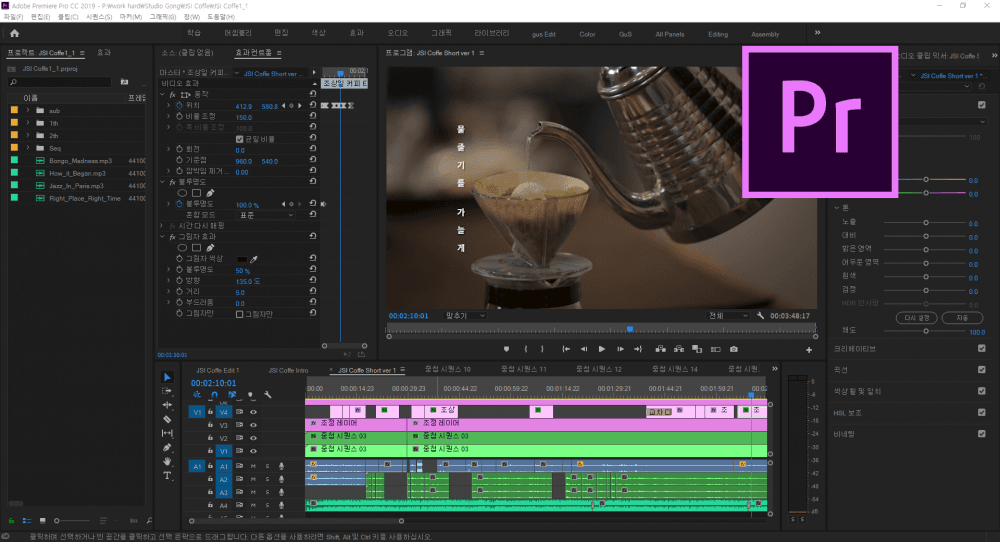This screenshot has height=542, width=1000.
Task: Click rectangle mask tool under 그림자 효과
Action: coord(196,247)
